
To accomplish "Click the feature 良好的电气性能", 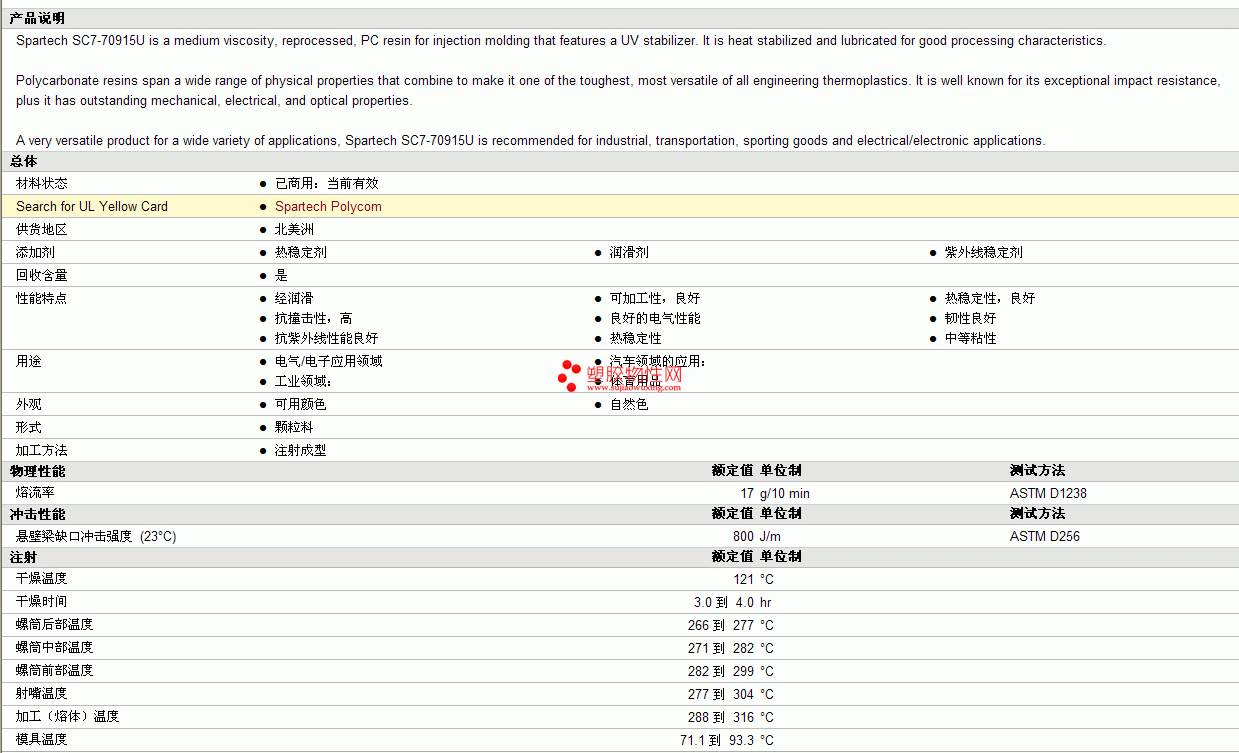I will click(655, 318).
